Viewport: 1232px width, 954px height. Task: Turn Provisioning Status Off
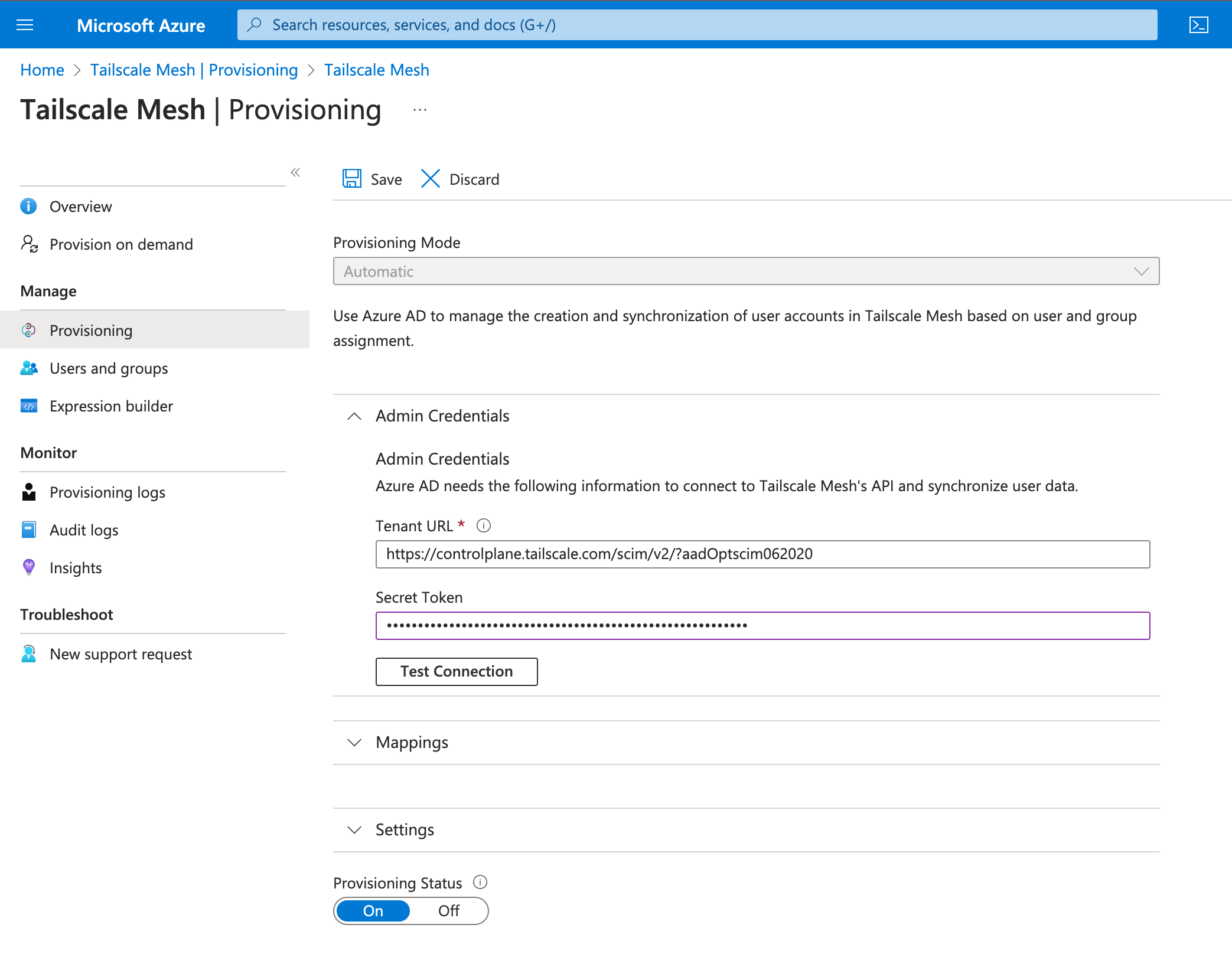pyautogui.click(x=449, y=911)
